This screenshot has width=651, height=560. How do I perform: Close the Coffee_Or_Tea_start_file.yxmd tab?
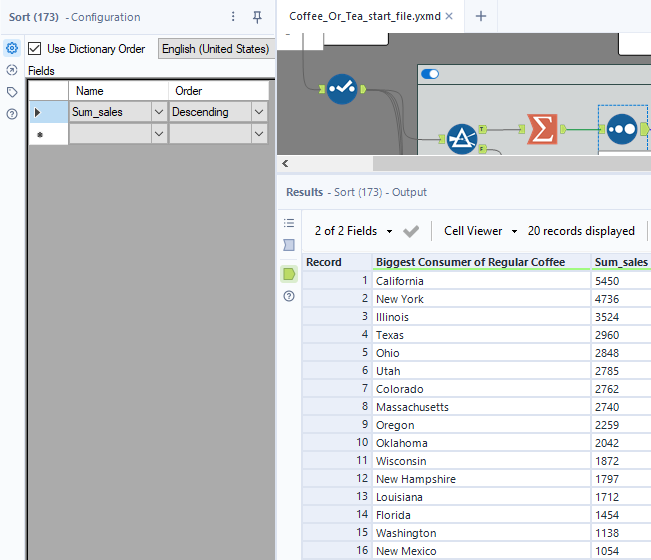tap(449, 16)
